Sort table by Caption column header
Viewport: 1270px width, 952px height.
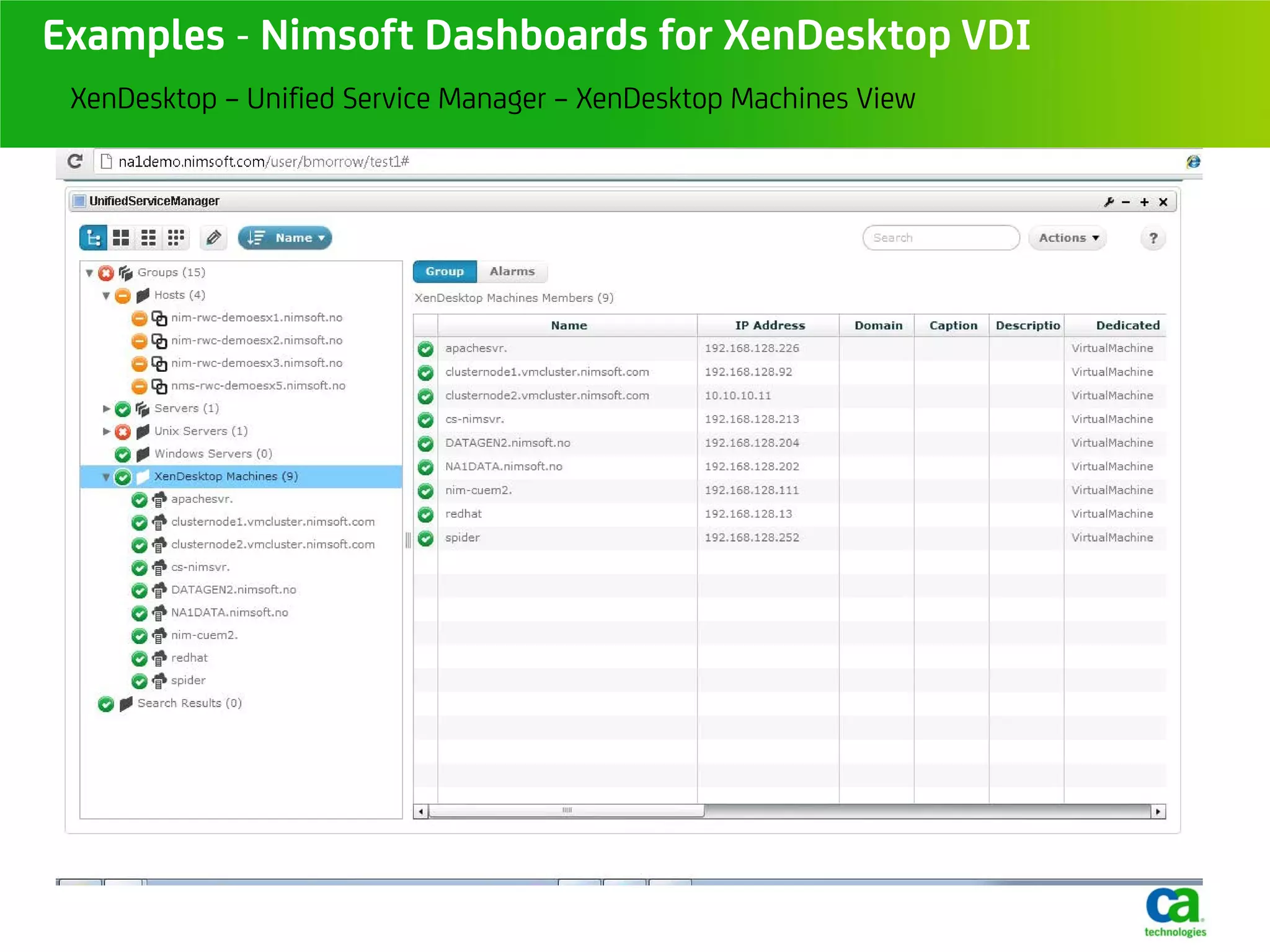(952, 325)
